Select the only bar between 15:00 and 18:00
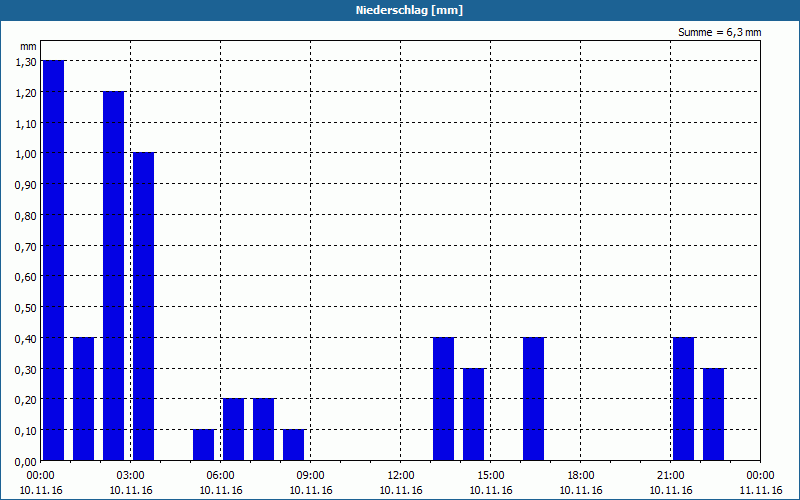 click(533, 399)
